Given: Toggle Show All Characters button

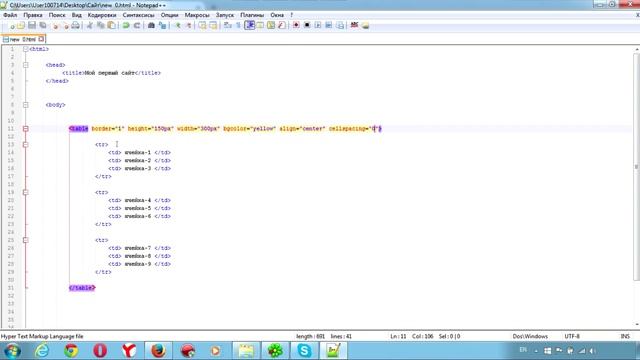Looking at the screenshot, I should [239, 26].
